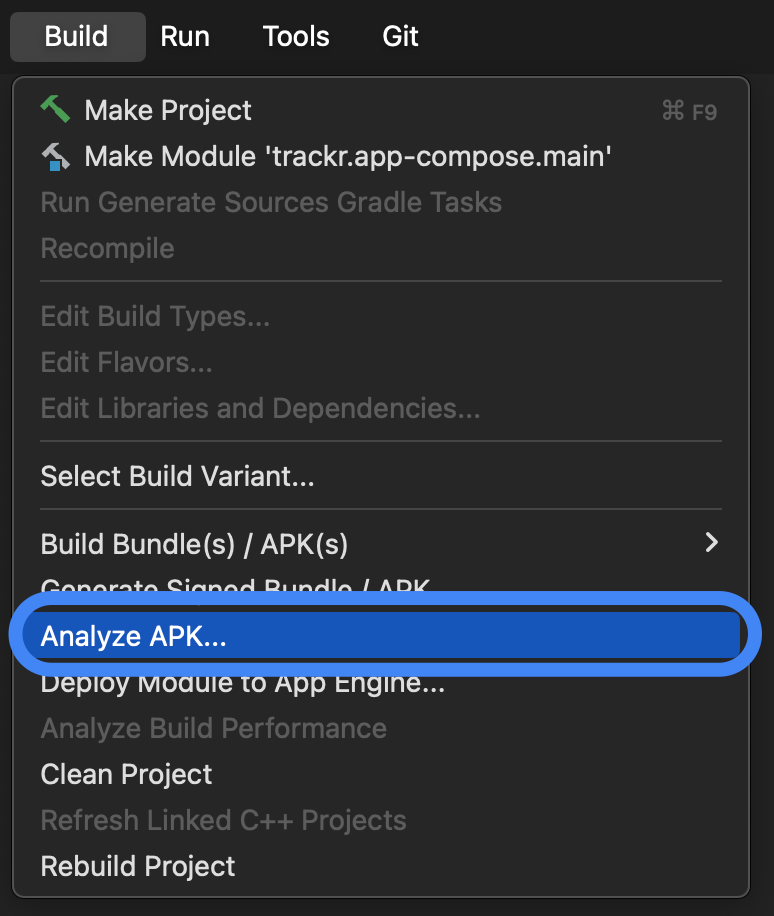Choose Analyze Build Performance entry
The width and height of the screenshot is (774, 916).
(213, 728)
